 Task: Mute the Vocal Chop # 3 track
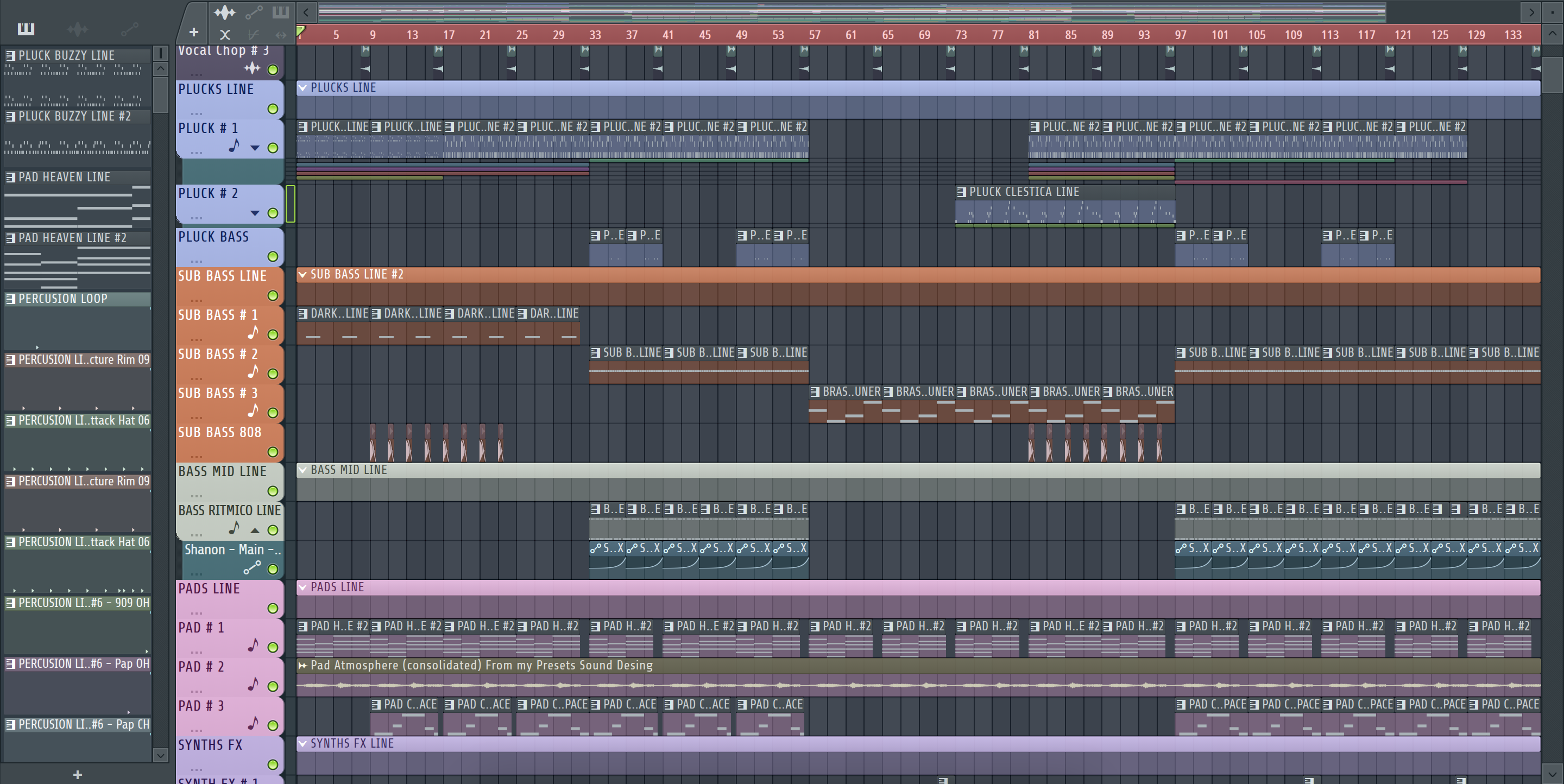(273, 70)
